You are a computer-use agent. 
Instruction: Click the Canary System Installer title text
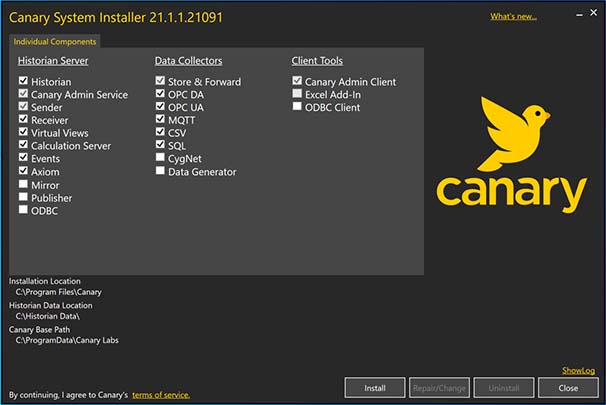point(116,18)
